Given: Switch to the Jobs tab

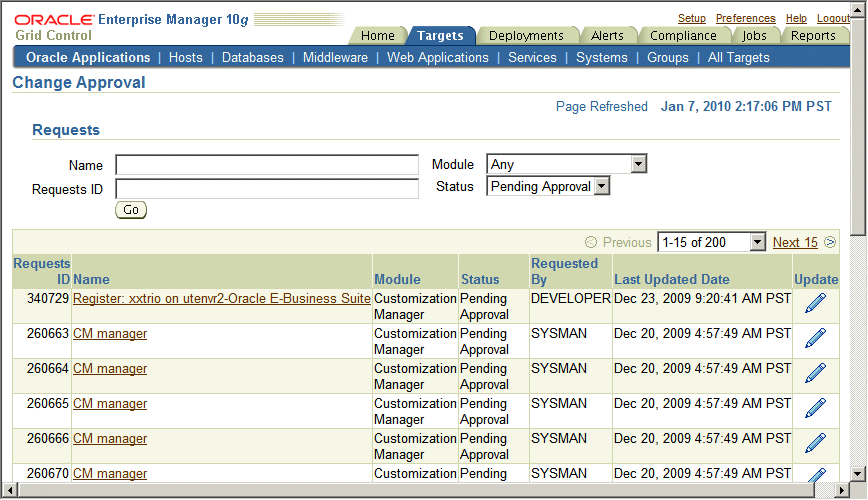Looking at the screenshot, I should tap(754, 35).
